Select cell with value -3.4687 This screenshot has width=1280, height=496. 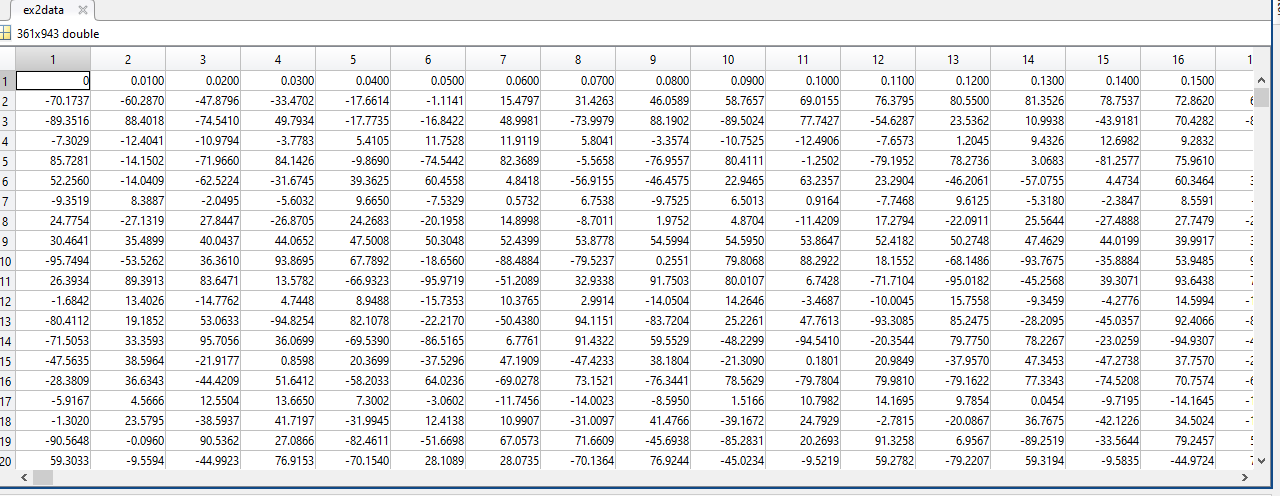(x=804, y=301)
